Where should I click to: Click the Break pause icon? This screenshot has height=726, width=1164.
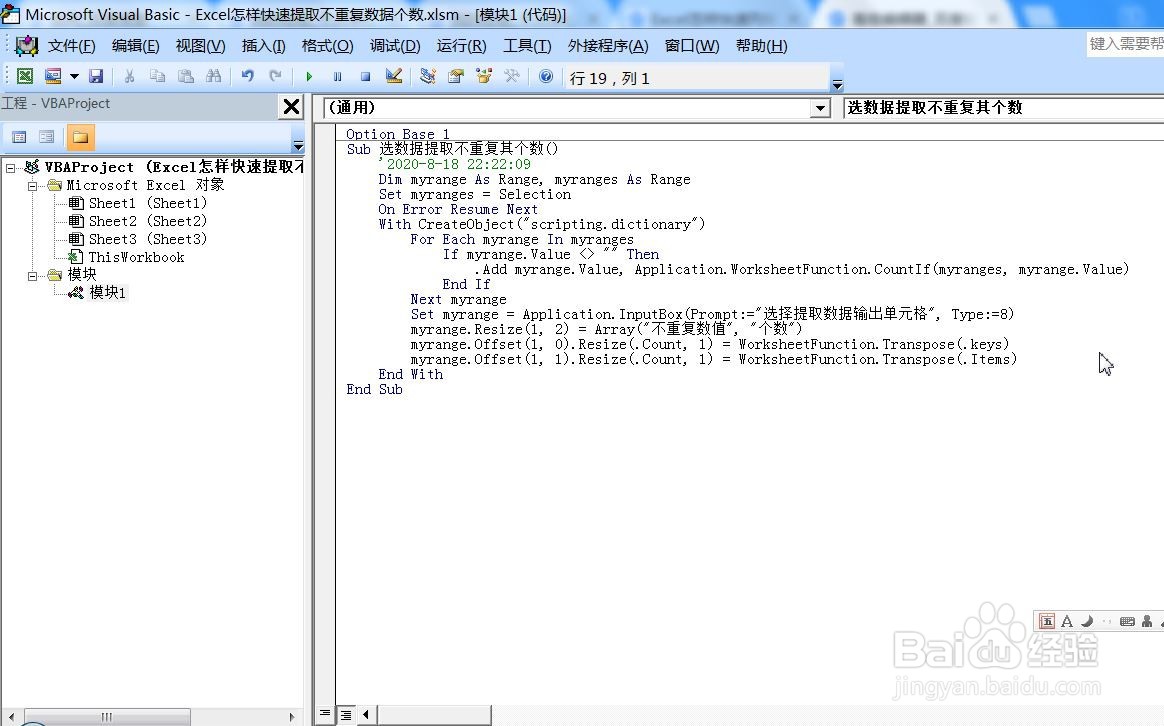337,76
